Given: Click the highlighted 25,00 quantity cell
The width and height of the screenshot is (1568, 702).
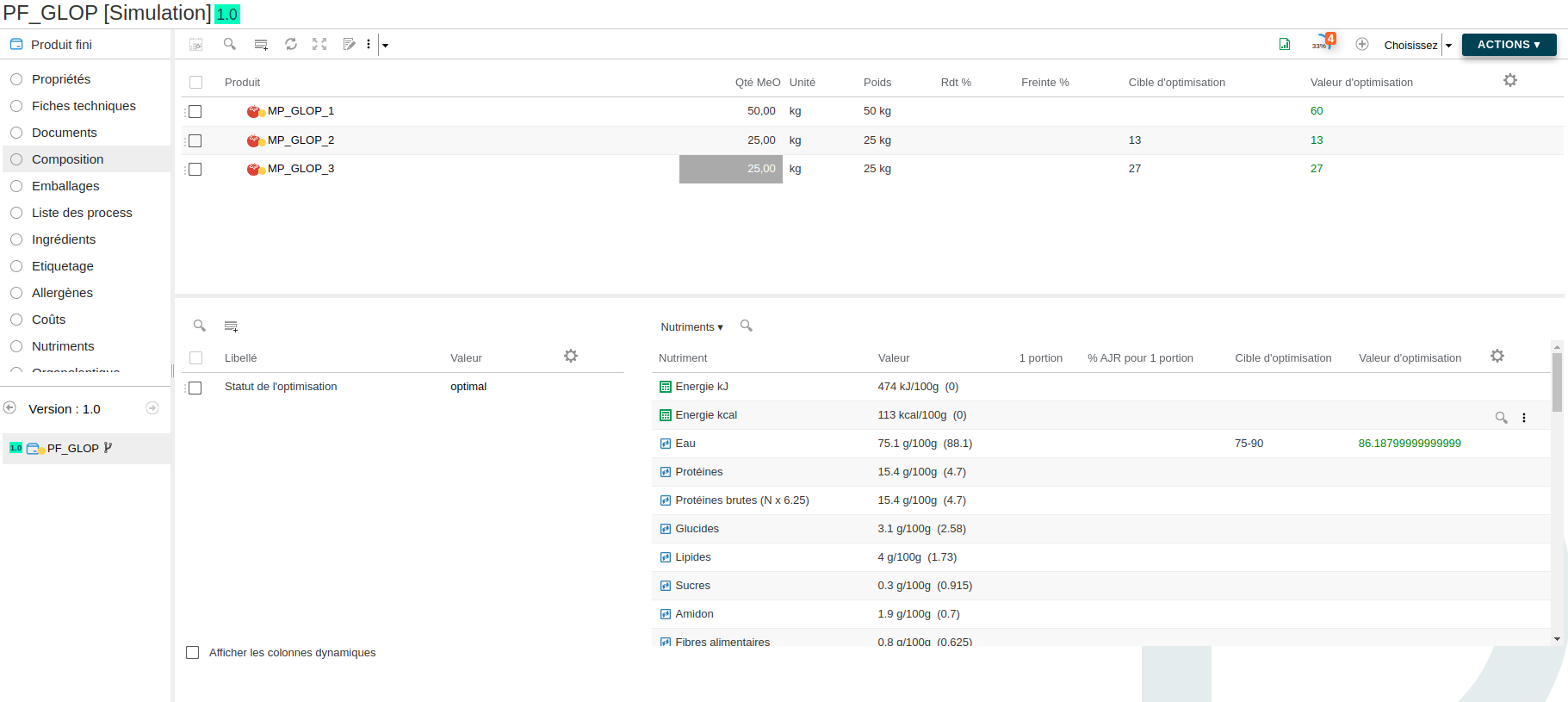Looking at the screenshot, I should pyautogui.click(x=731, y=169).
